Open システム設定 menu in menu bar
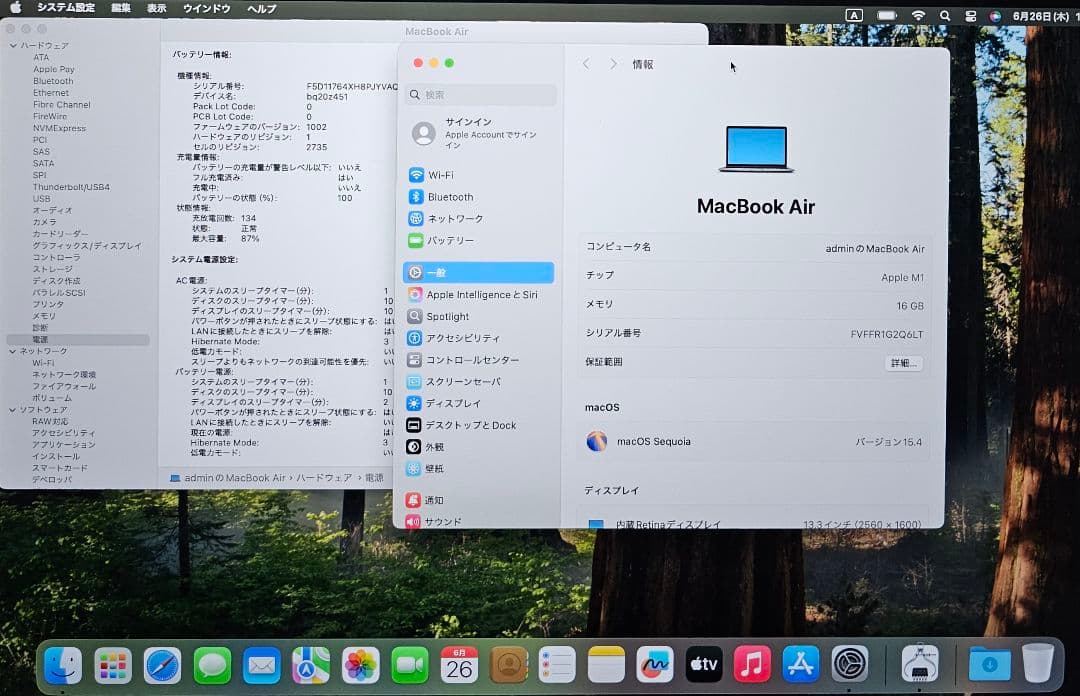This screenshot has width=1080, height=696. (65, 8)
